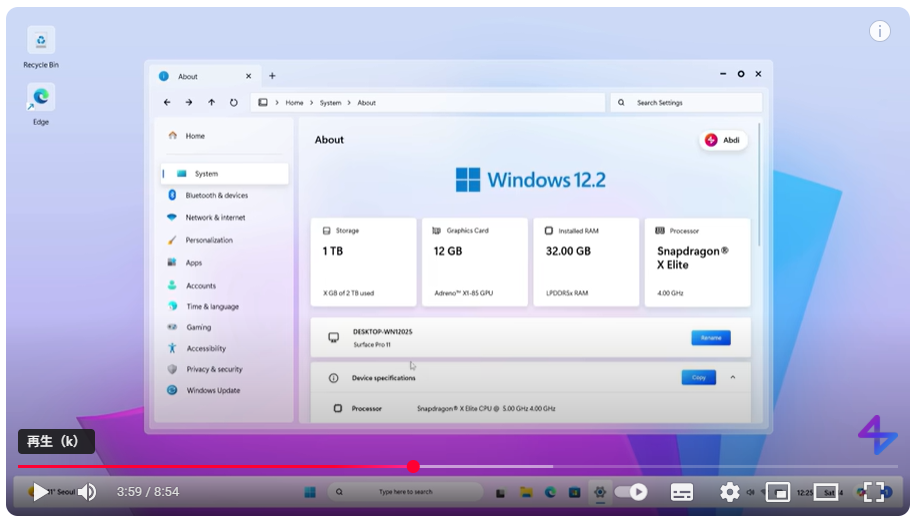Click the Copy button
The height and width of the screenshot is (523, 916).
click(x=699, y=377)
